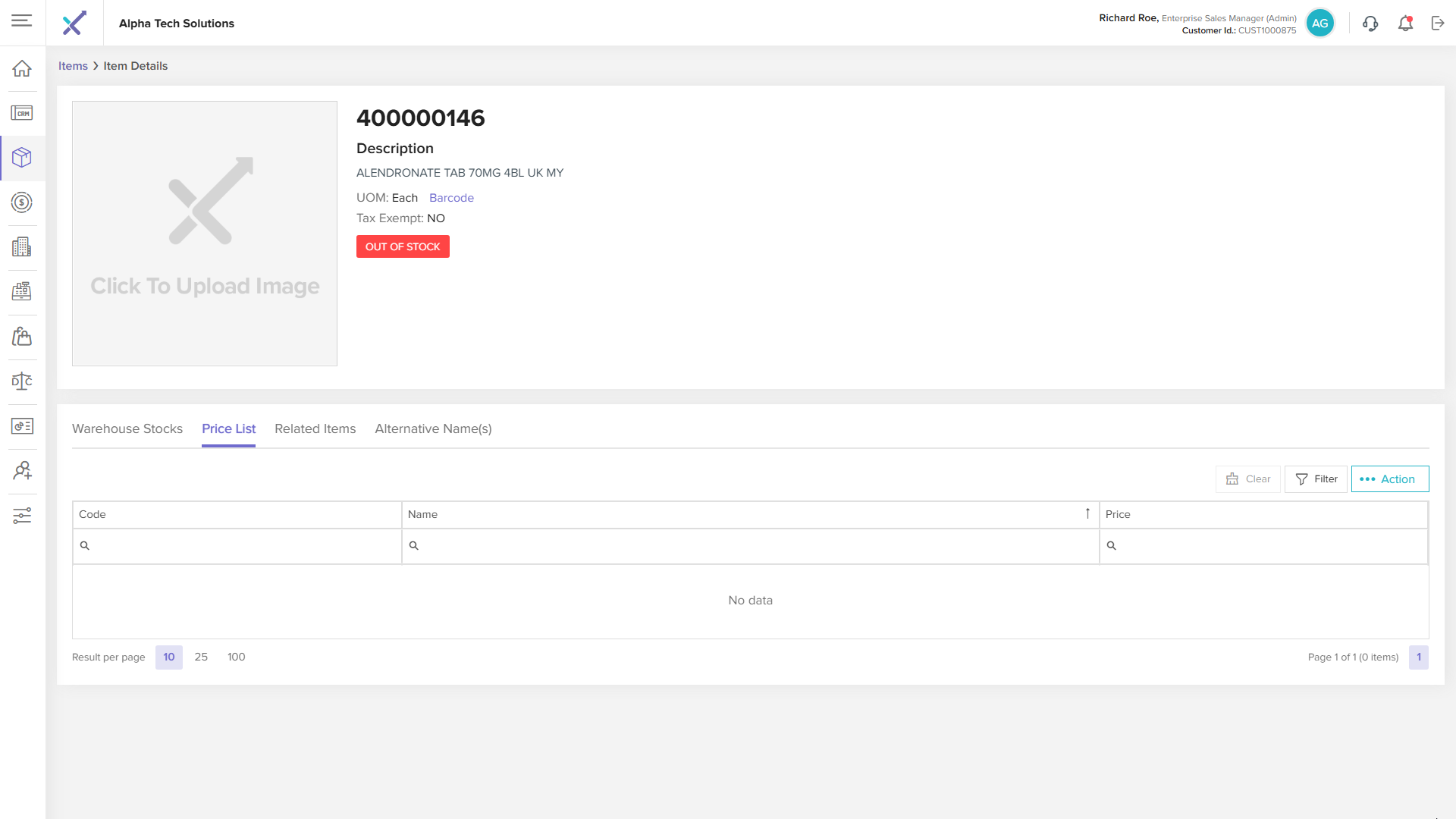The image size is (1456, 819).
Task: Switch to the Warehouse Stocks tab
Action: [x=127, y=428]
